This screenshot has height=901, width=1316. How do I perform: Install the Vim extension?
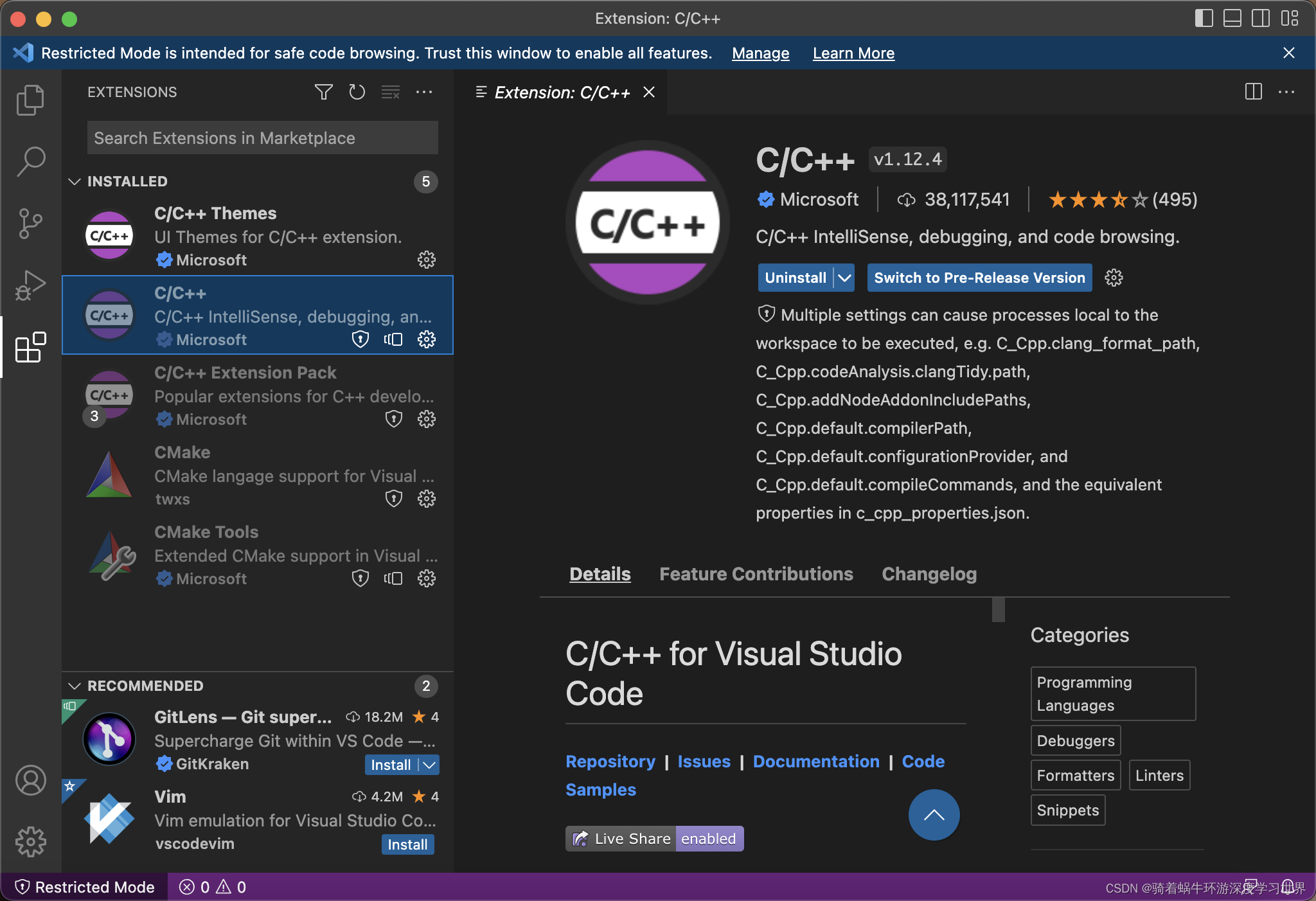point(407,844)
